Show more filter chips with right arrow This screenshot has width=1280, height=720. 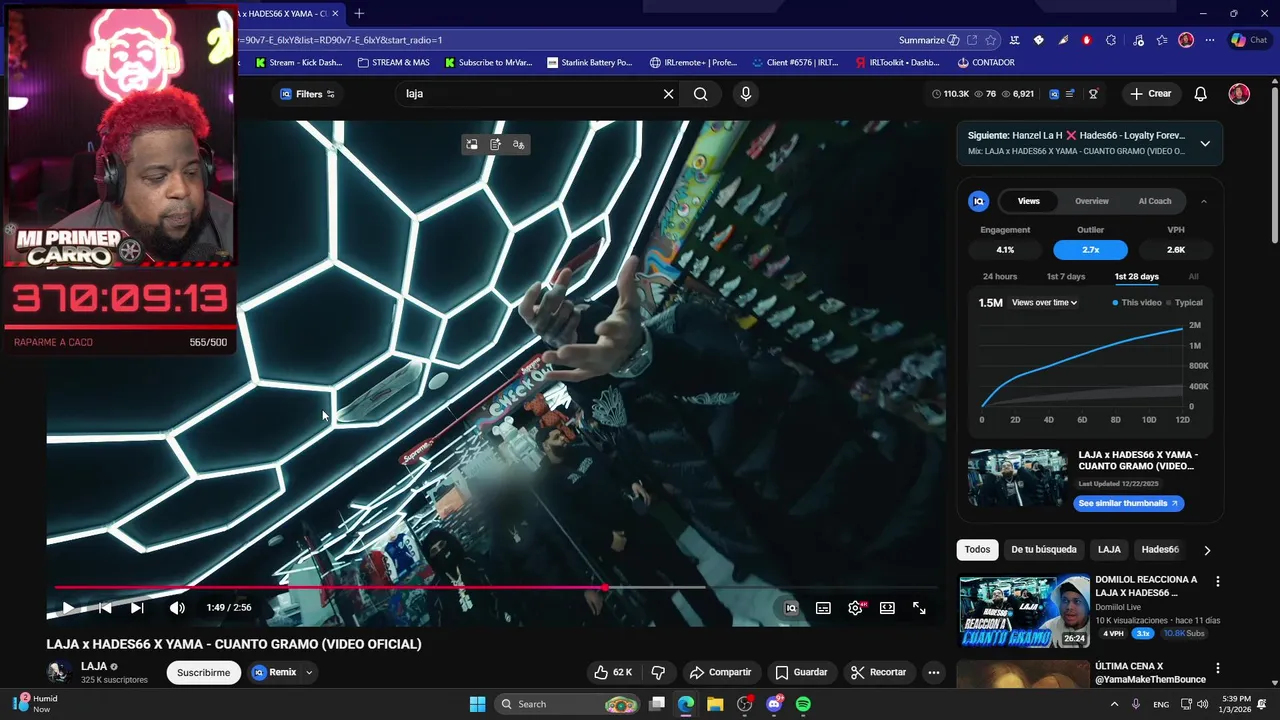pos(1207,550)
